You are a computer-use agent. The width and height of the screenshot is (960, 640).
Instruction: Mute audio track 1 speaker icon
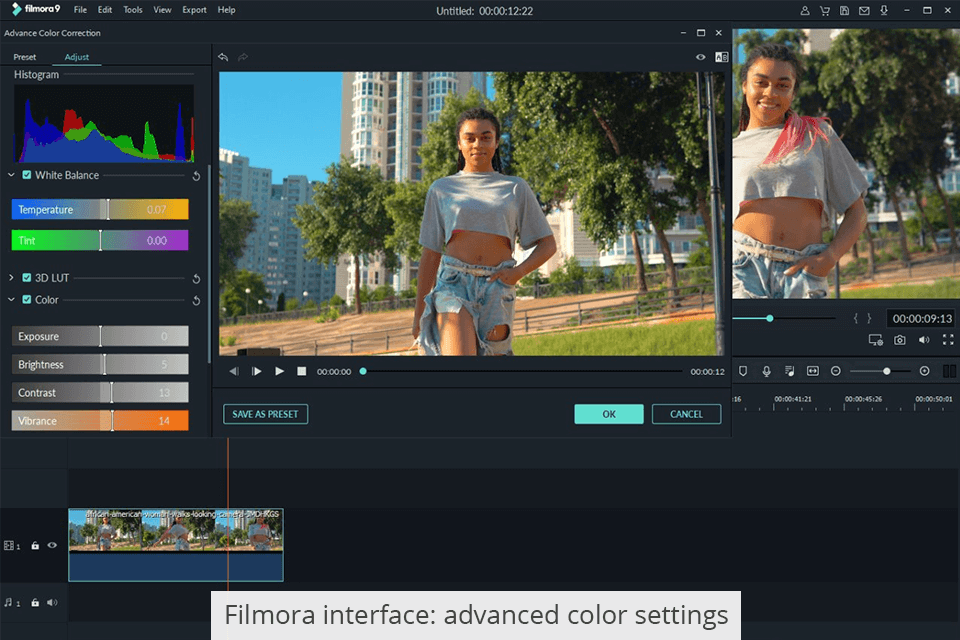(x=52, y=603)
